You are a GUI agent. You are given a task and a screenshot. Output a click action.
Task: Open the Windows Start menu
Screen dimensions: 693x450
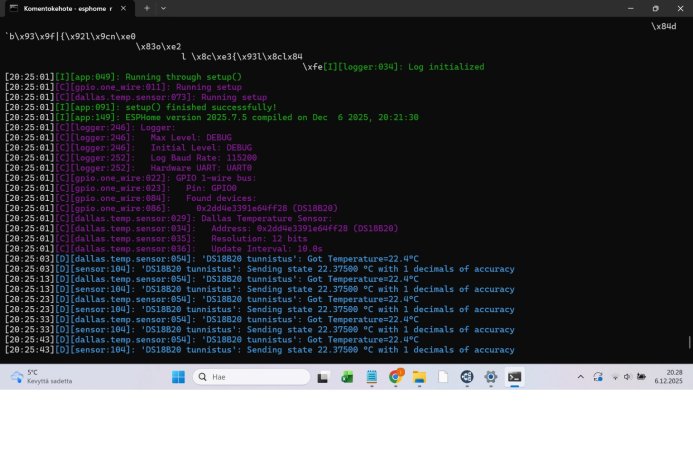178,377
